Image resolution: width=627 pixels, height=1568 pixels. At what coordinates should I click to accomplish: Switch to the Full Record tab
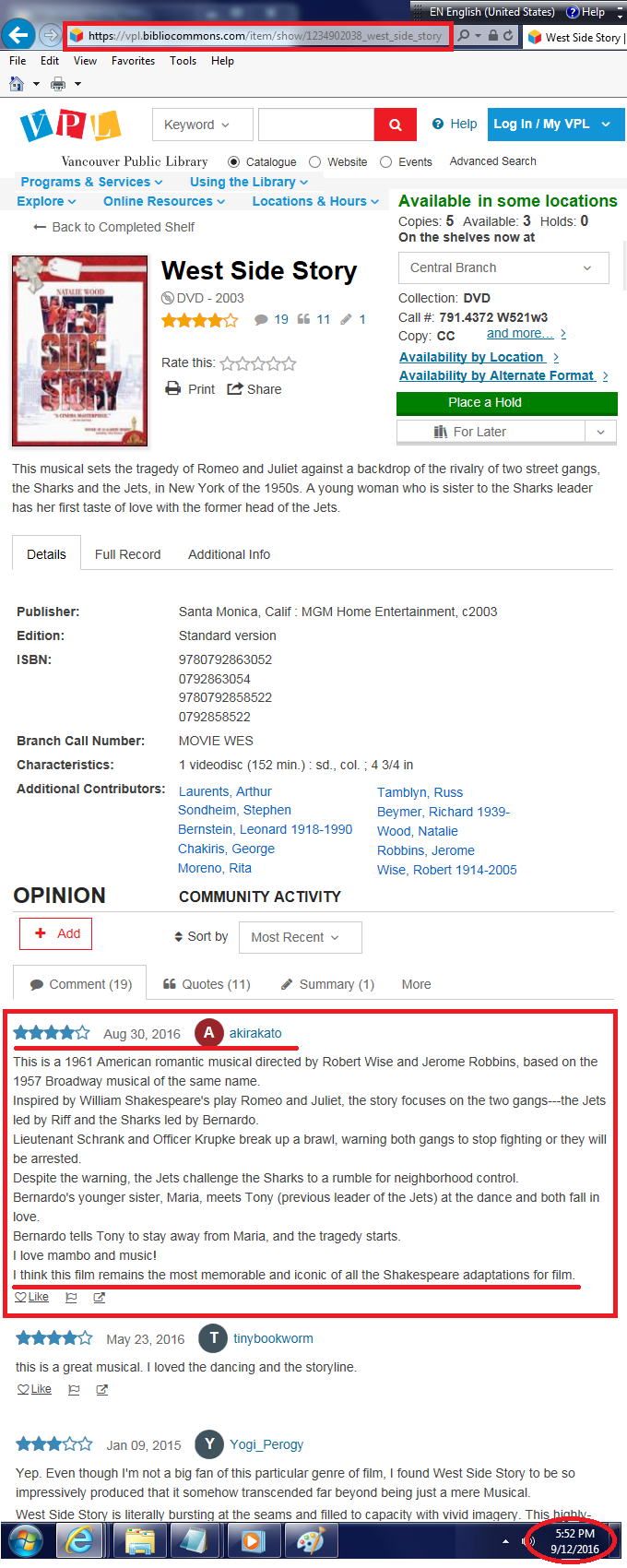click(127, 554)
